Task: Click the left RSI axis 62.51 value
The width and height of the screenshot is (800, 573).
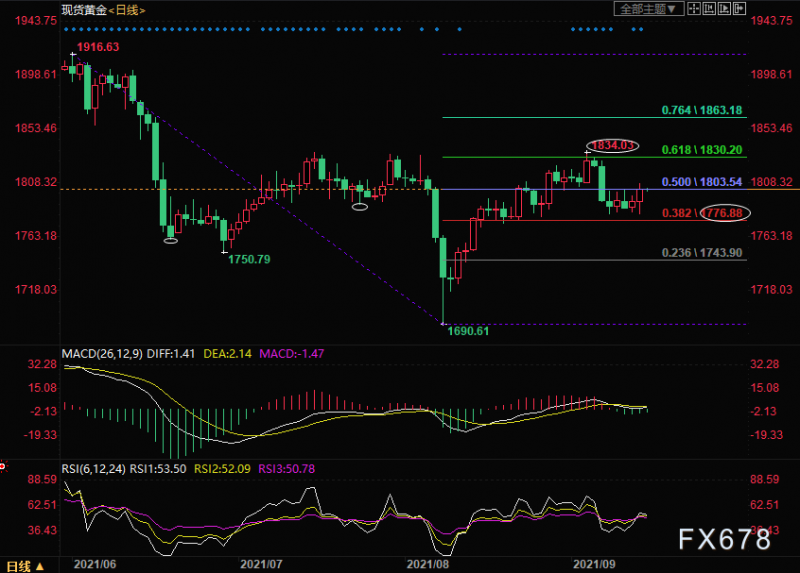Action: coord(42,505)
